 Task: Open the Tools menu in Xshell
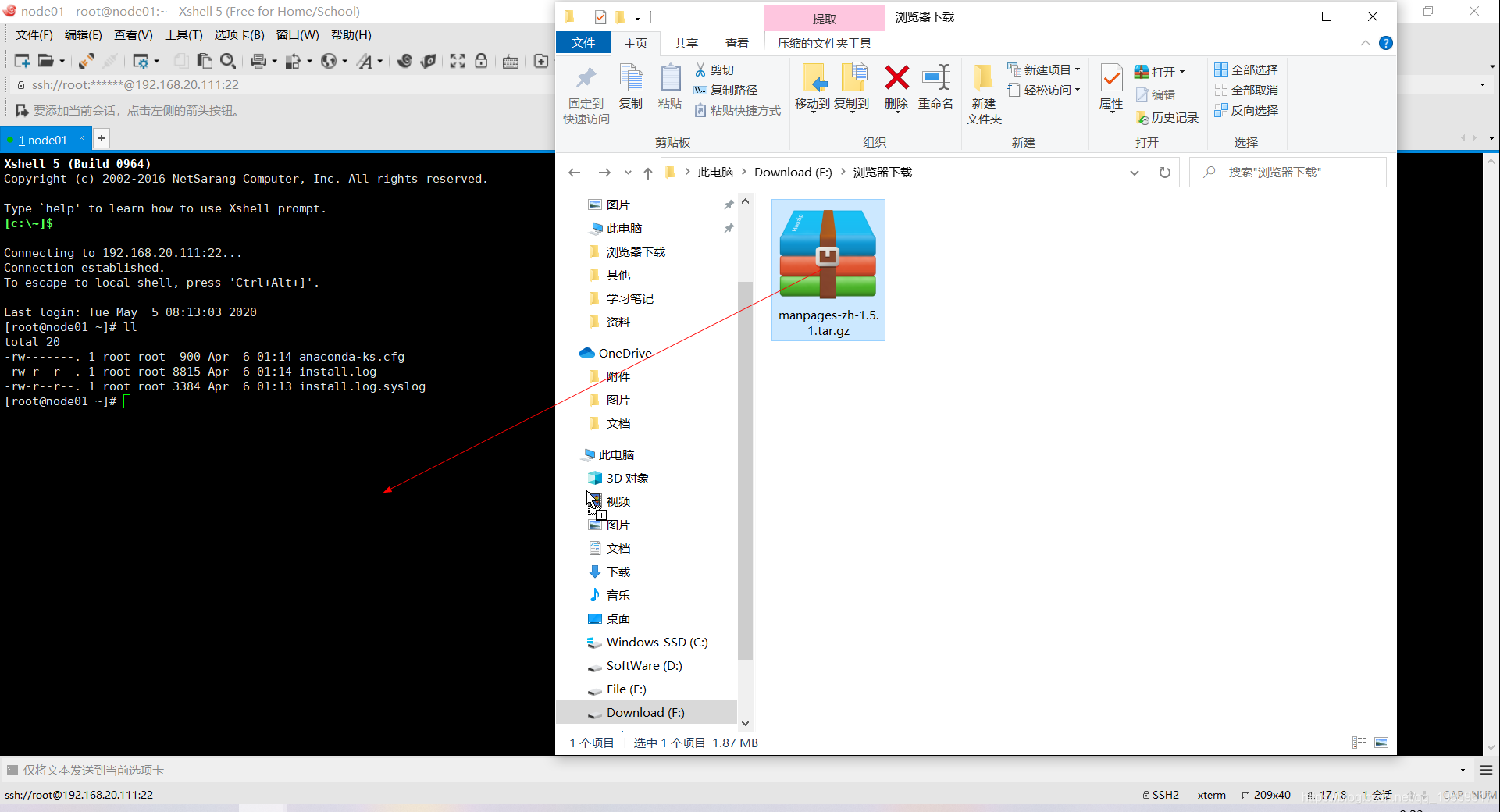pyautogui.click(x=183, y=34)
